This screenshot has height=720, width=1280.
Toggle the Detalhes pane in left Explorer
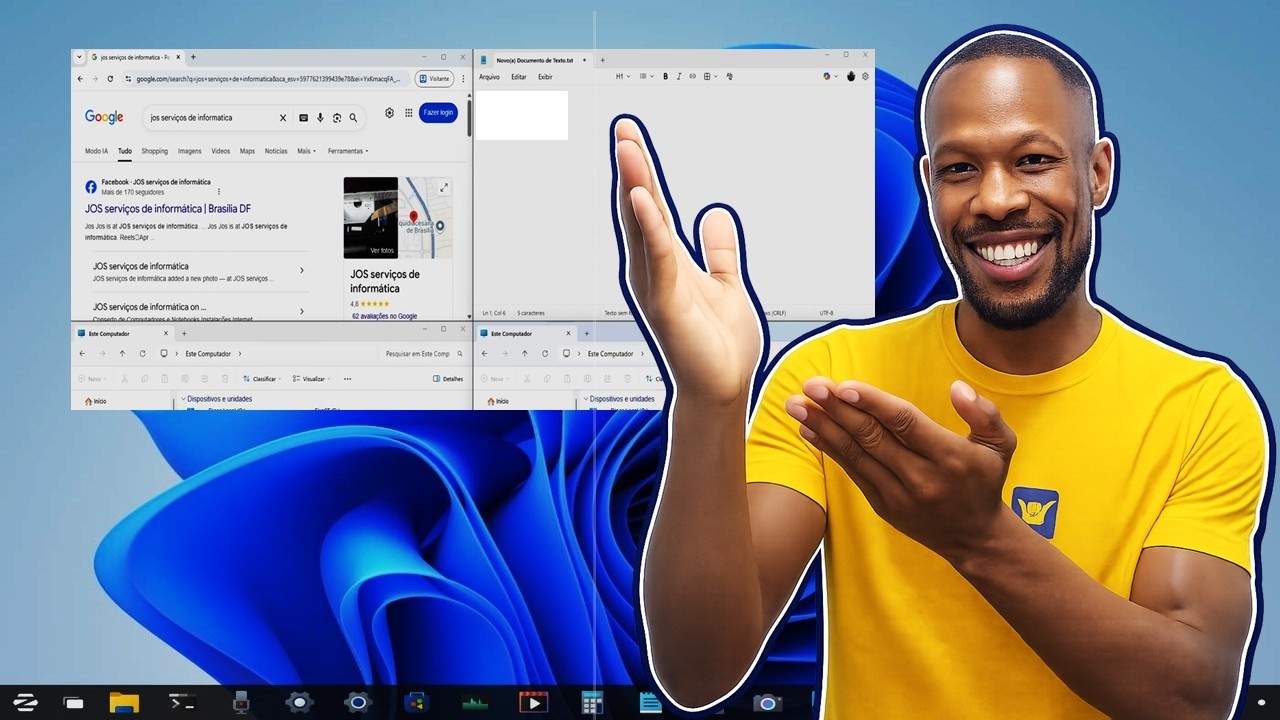(448, 379)
